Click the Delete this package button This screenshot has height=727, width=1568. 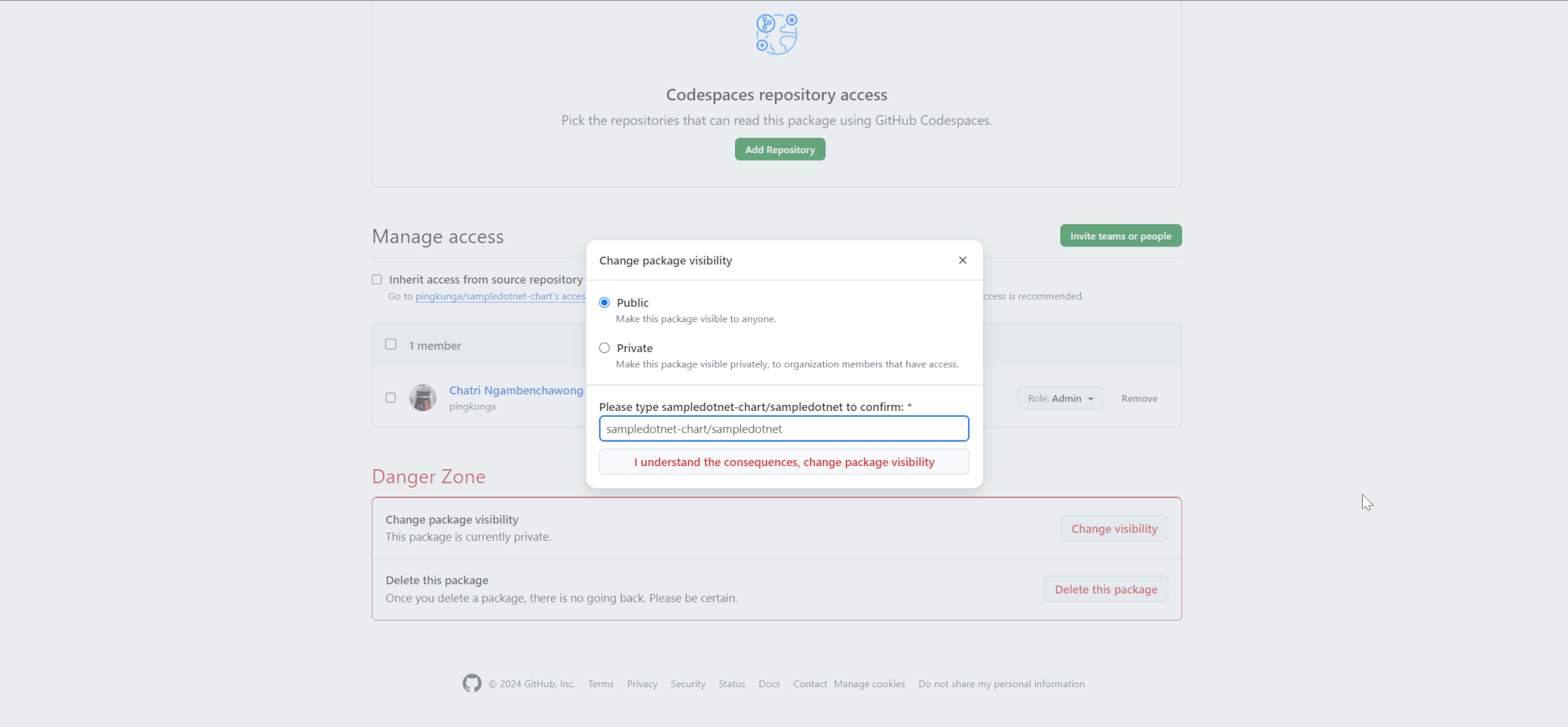click(x=1106, y=589)
